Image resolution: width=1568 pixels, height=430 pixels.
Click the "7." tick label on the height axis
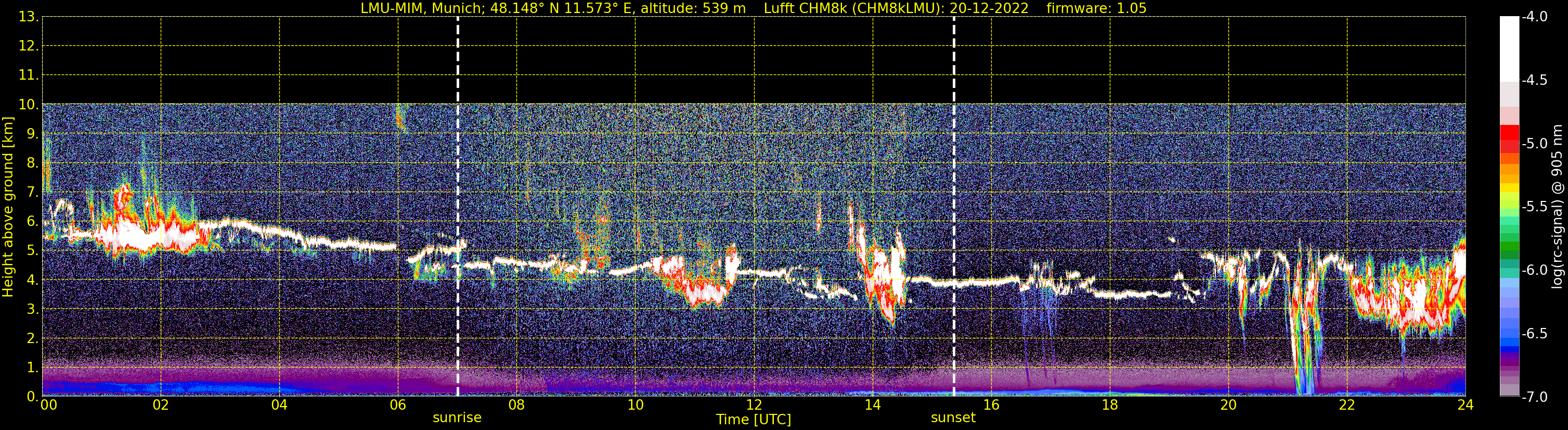point(32,193)
